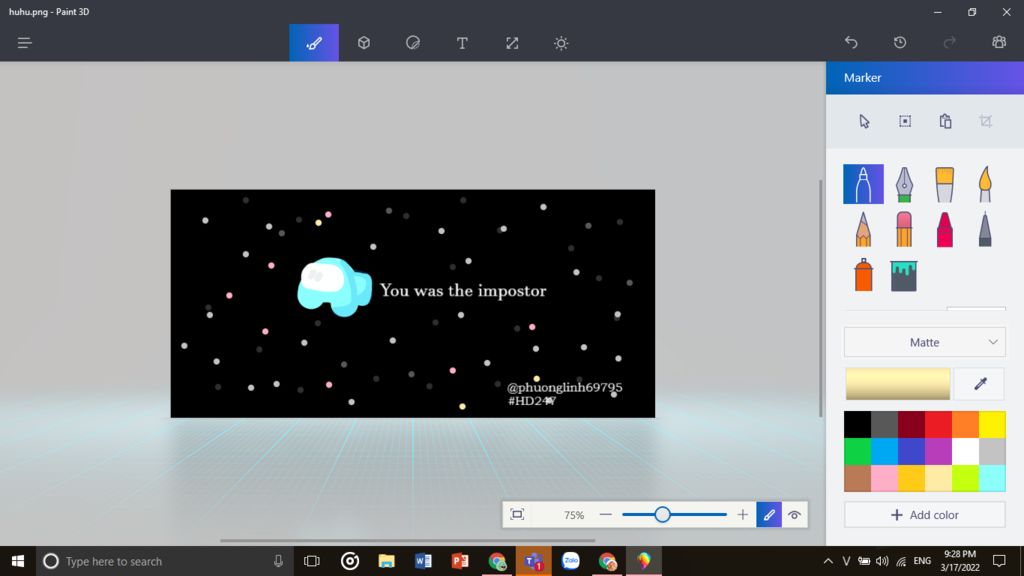The width and height of the screenshot is (1024, 576).
Task: Activate the Eyedropper color picker
Action: click(980, 383)
